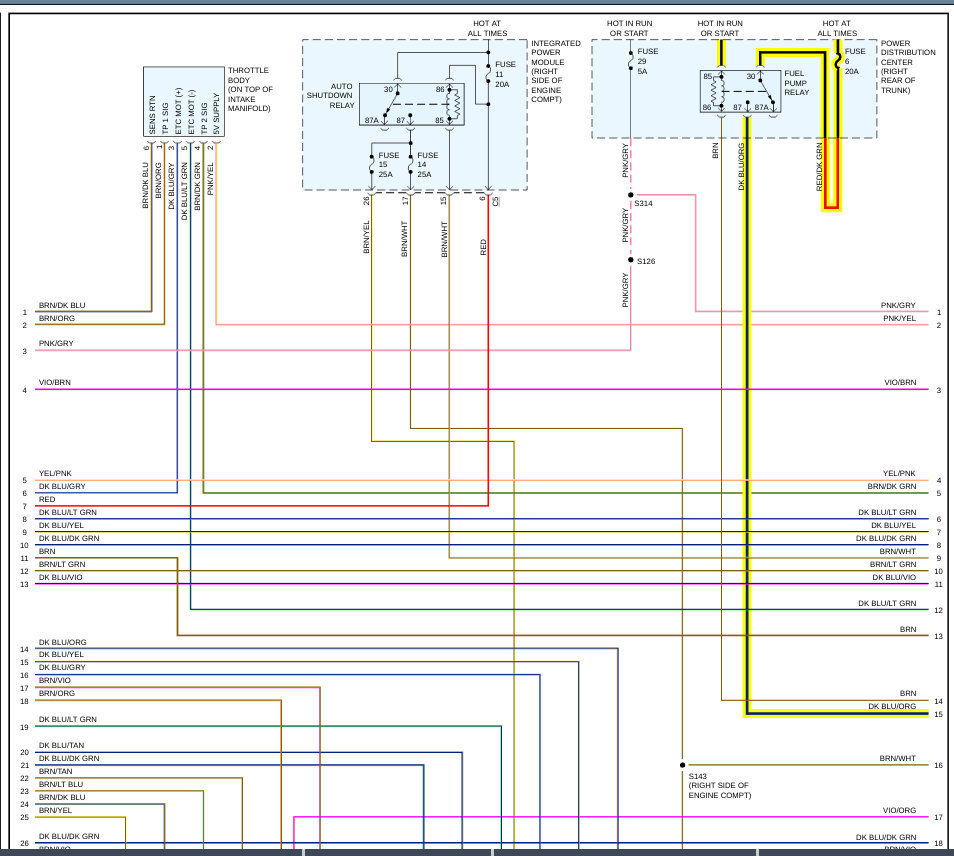
Task: Click the FUSE 15 25A label
Action: (388, 165)
